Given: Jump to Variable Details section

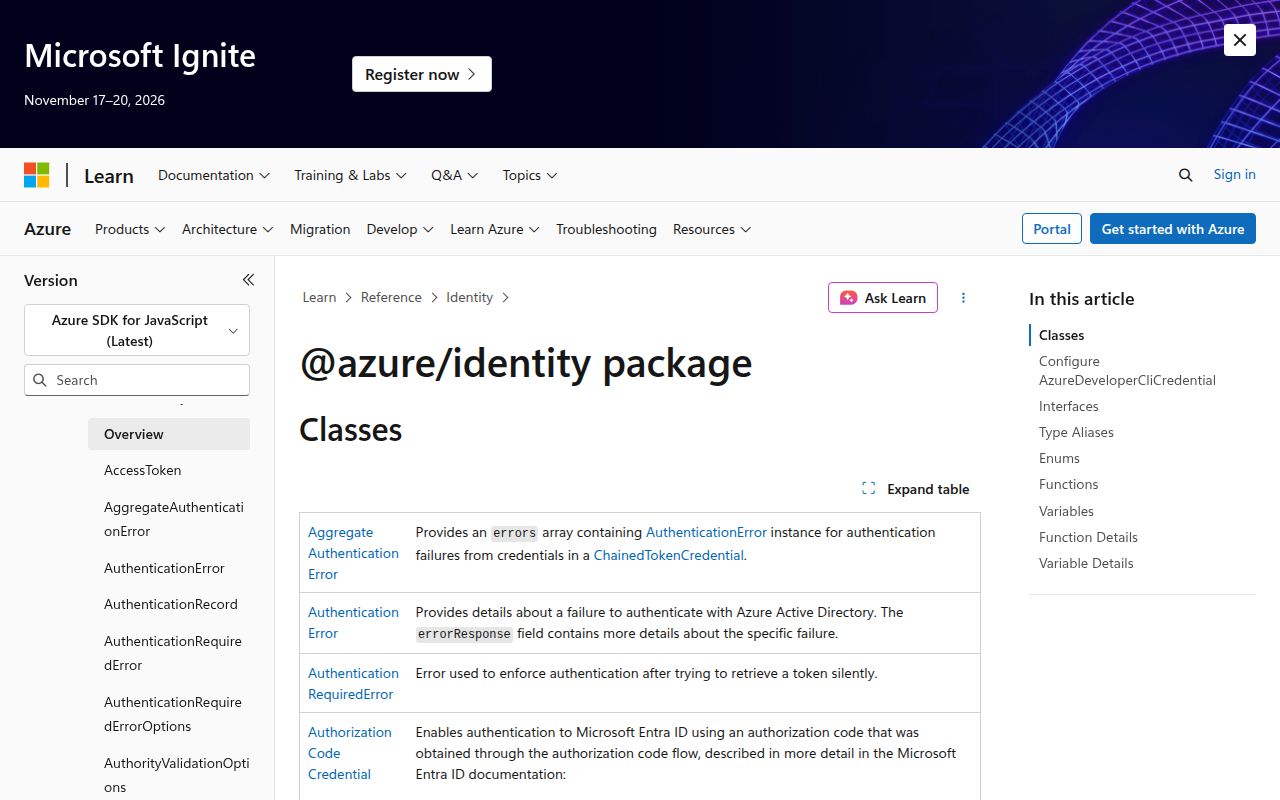Looking at the screenshot, I should pyautogui.click(x=1086, y=563).
